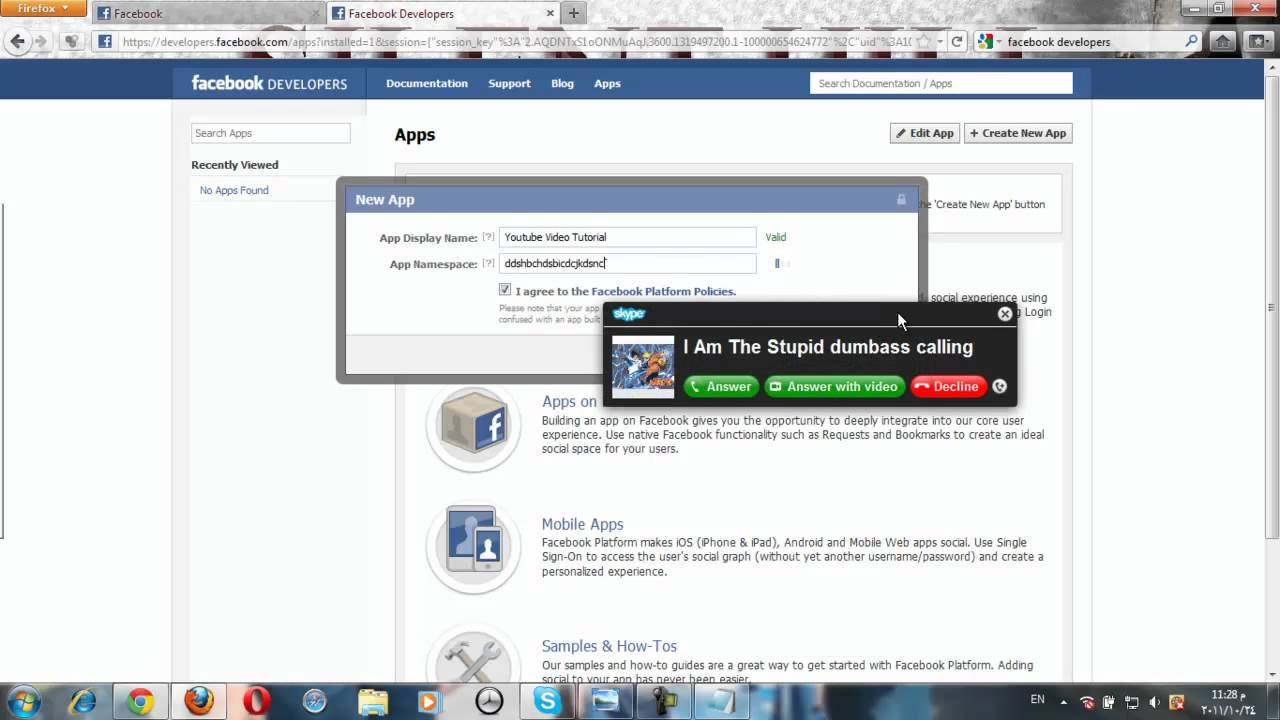The image size is (1280, 720).
Task: Click the Facebook Developers logo
Action: click(x=269, y=83)
